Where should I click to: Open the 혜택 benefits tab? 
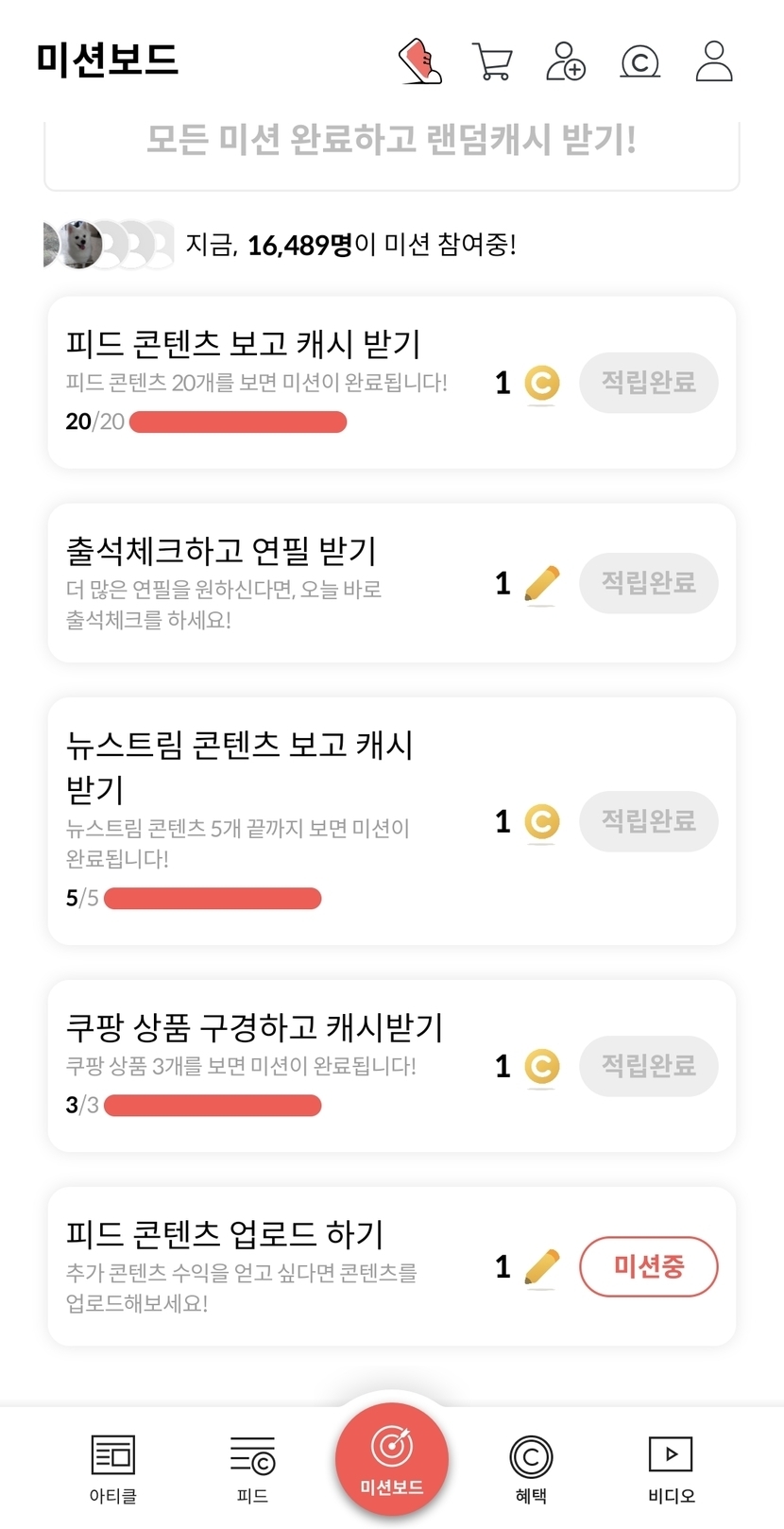click(x=531, y=1467)
